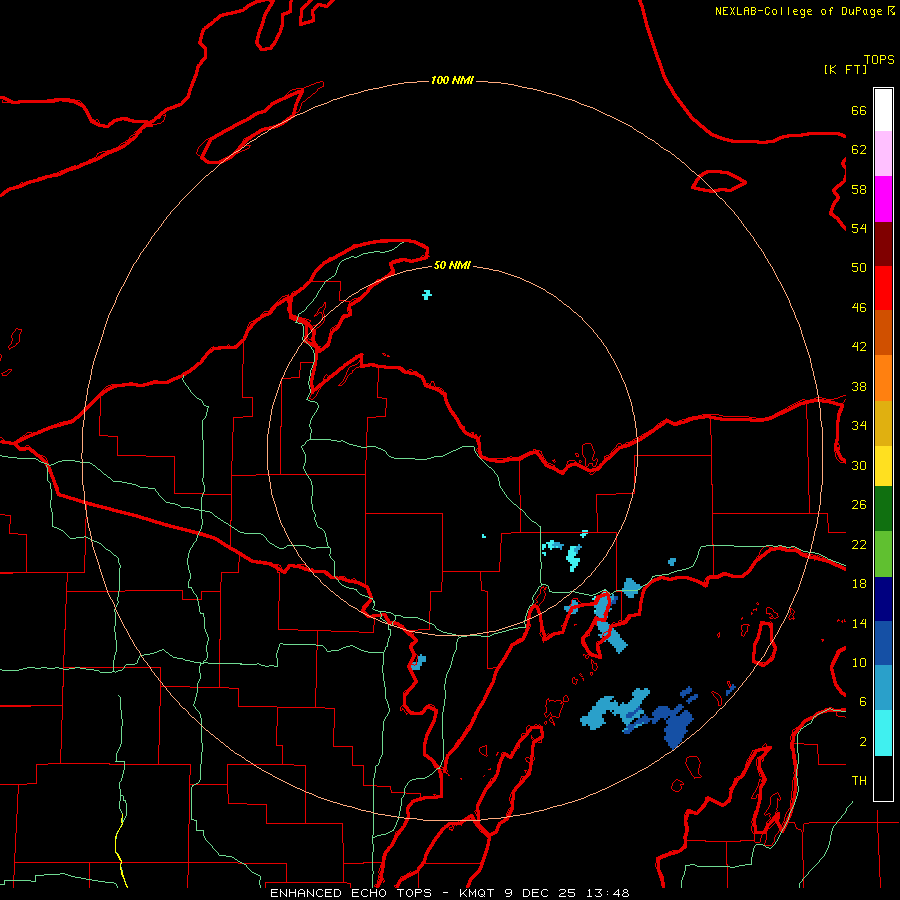Screen dimensions: 900x900
Task: Click the KMQT station identifier in caption
Action: tap(479, 893)
